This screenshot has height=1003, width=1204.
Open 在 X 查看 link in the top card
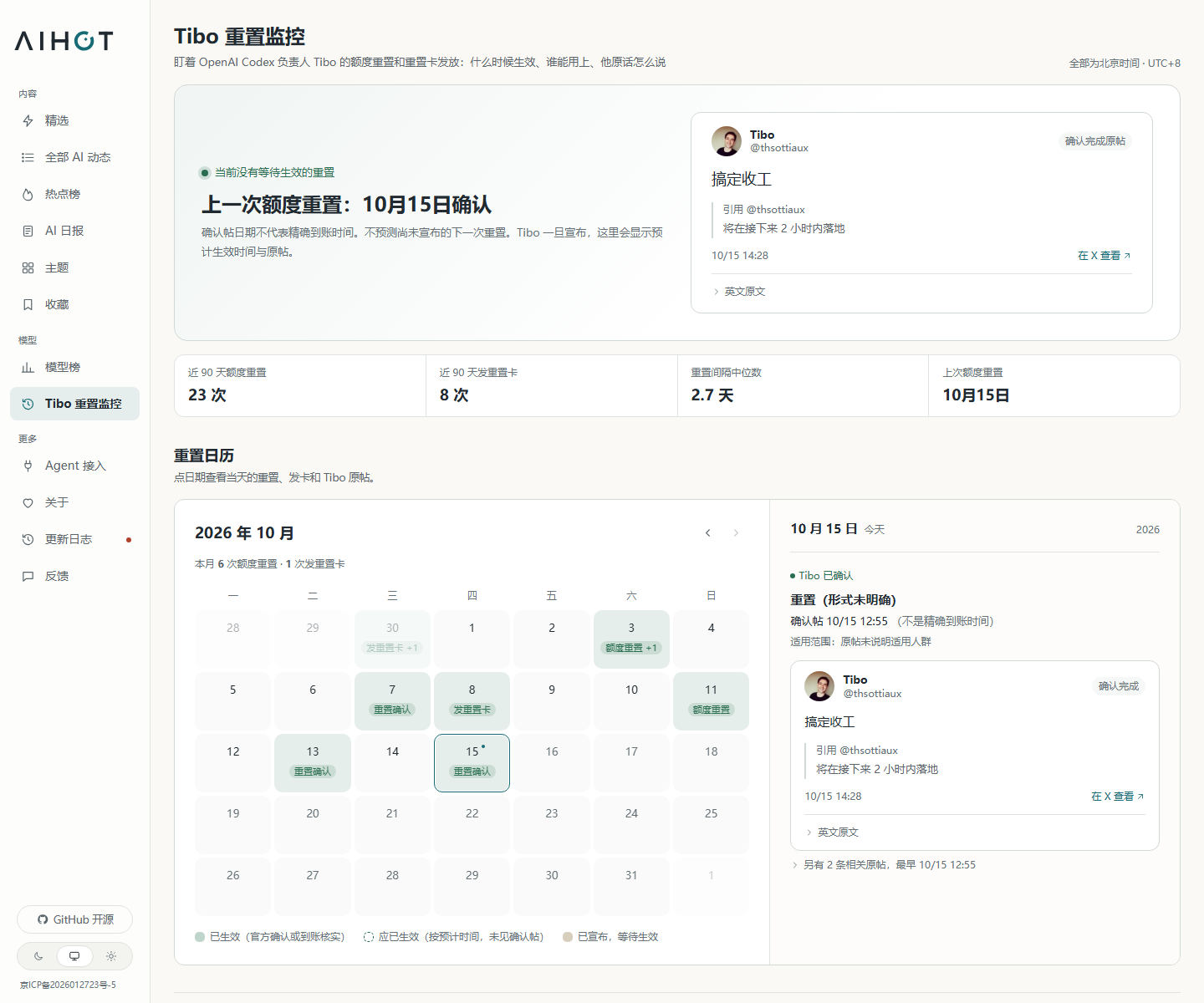[1104, 256]
